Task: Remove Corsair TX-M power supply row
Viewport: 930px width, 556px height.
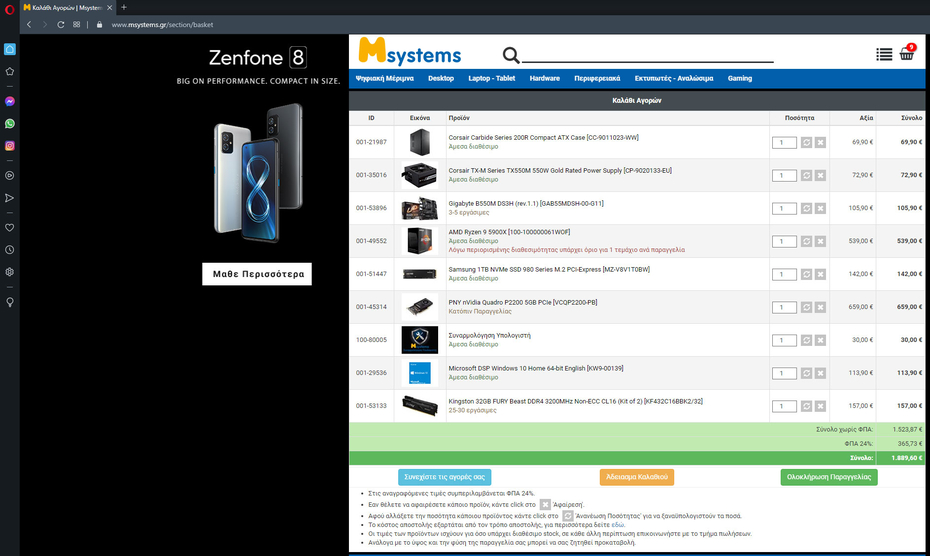Action: coord(820,176)
